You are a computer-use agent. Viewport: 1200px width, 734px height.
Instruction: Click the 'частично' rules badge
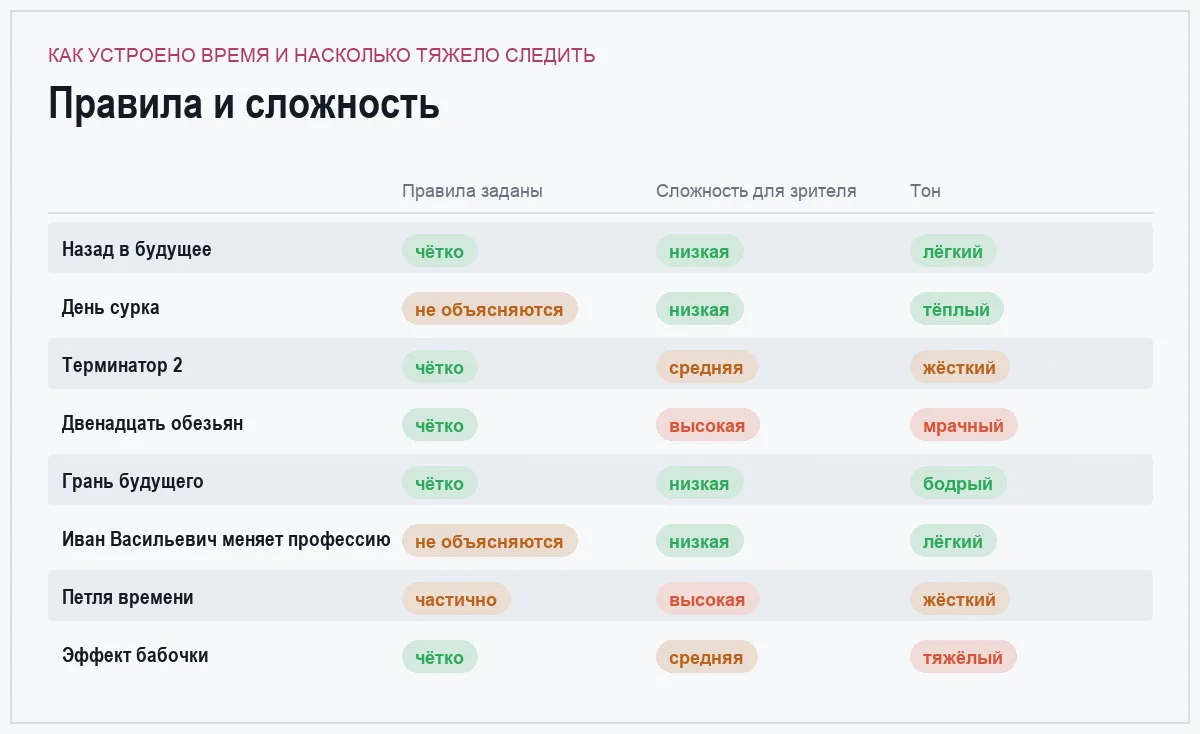tap(456, 599)
